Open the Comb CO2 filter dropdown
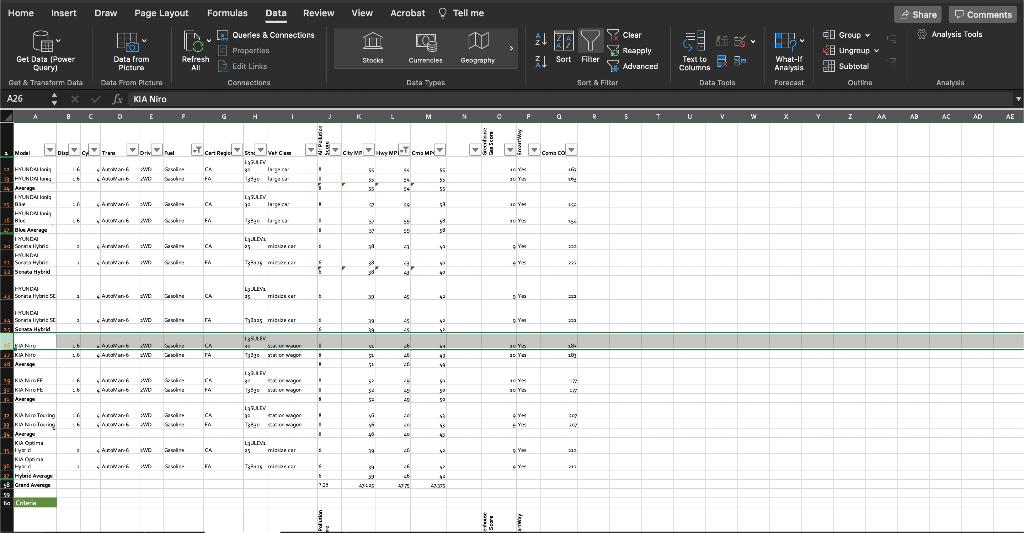 pos(571,150)
